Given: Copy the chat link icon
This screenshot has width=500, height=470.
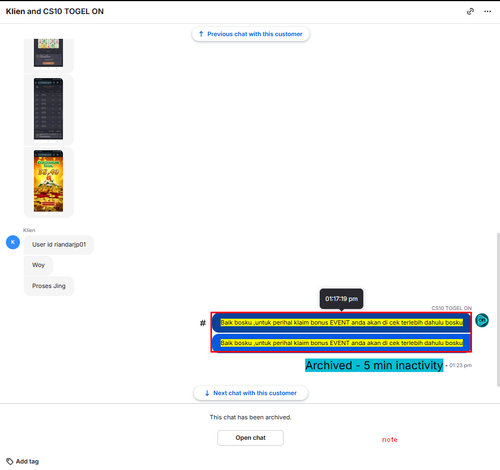Looking at the screenshot, I should coord(470,11).
